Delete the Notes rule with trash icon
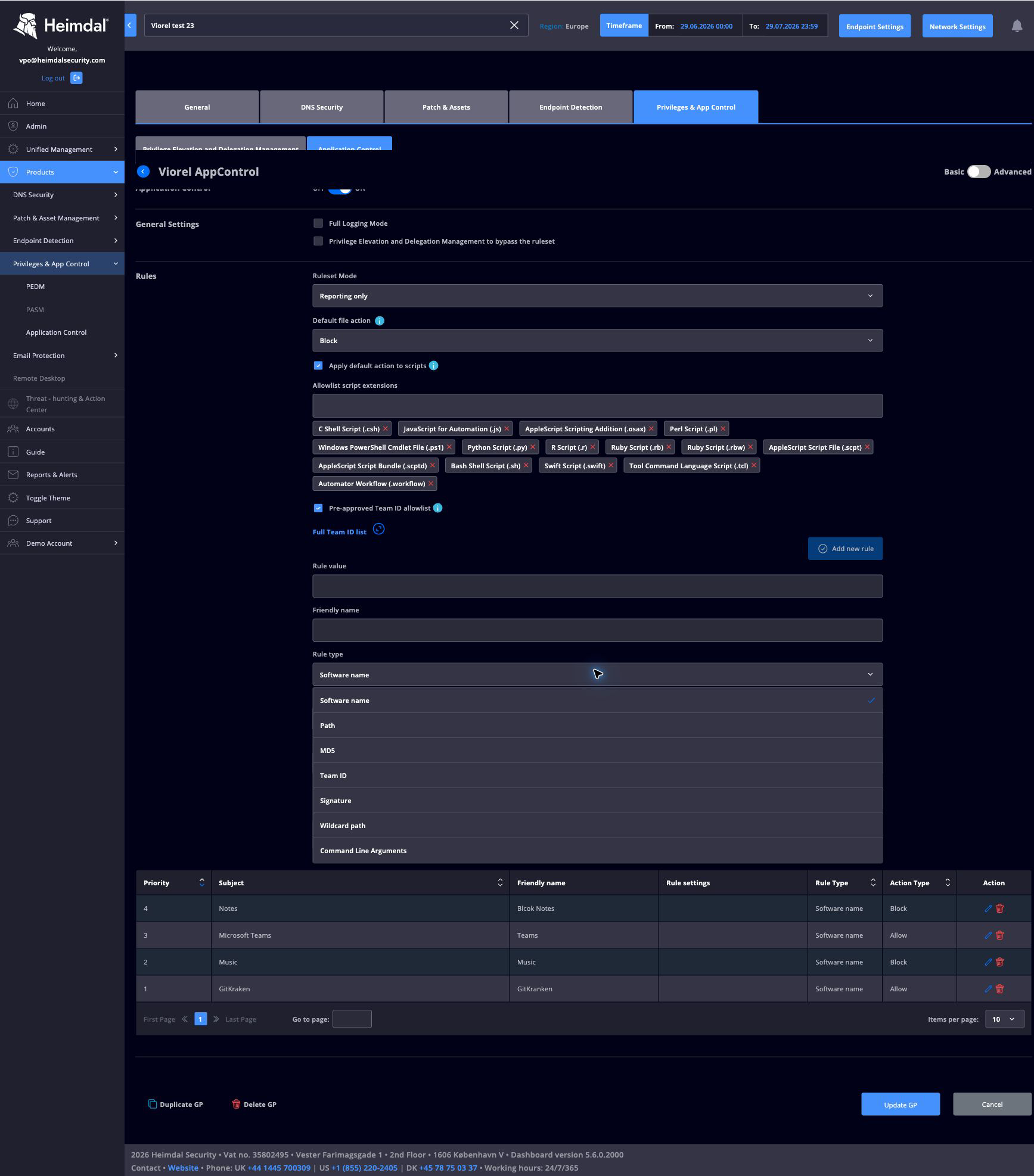Viewport: 1034px width, 1176px height. click(1000, 909)
